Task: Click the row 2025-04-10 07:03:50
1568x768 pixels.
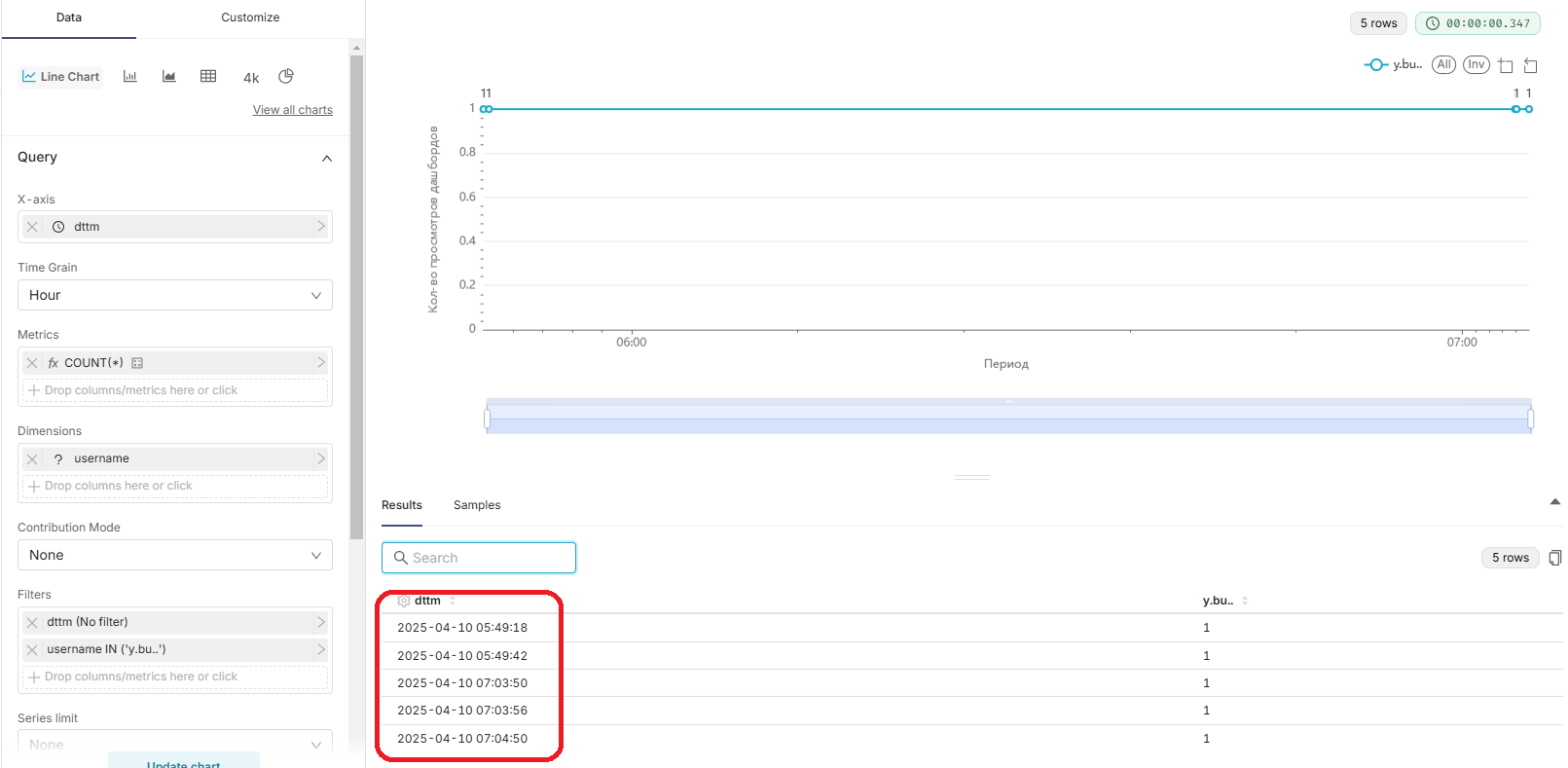Action: tap(972, 683)
